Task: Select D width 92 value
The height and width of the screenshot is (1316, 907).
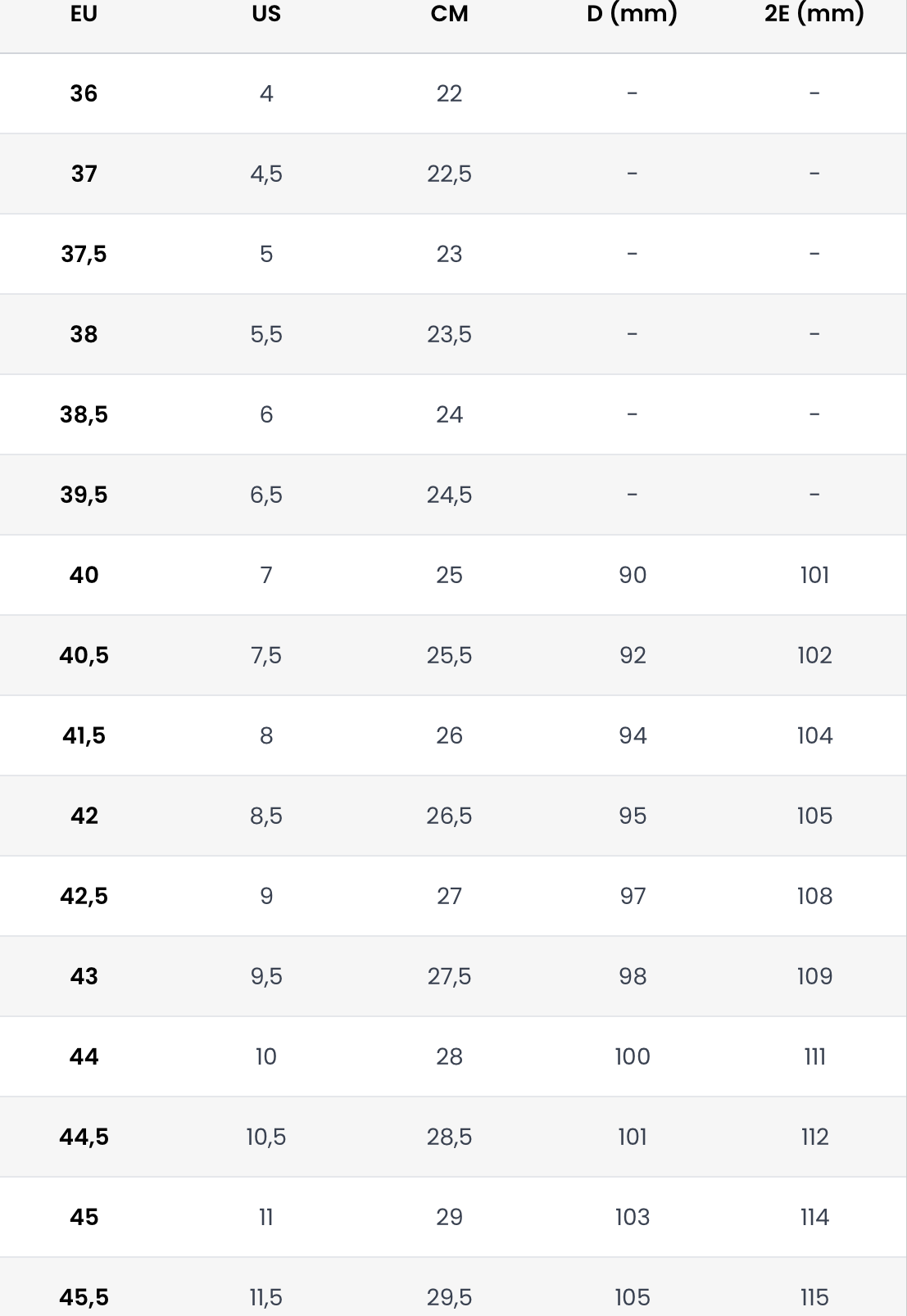Action: pyautogui.click(x=633, y=655)
